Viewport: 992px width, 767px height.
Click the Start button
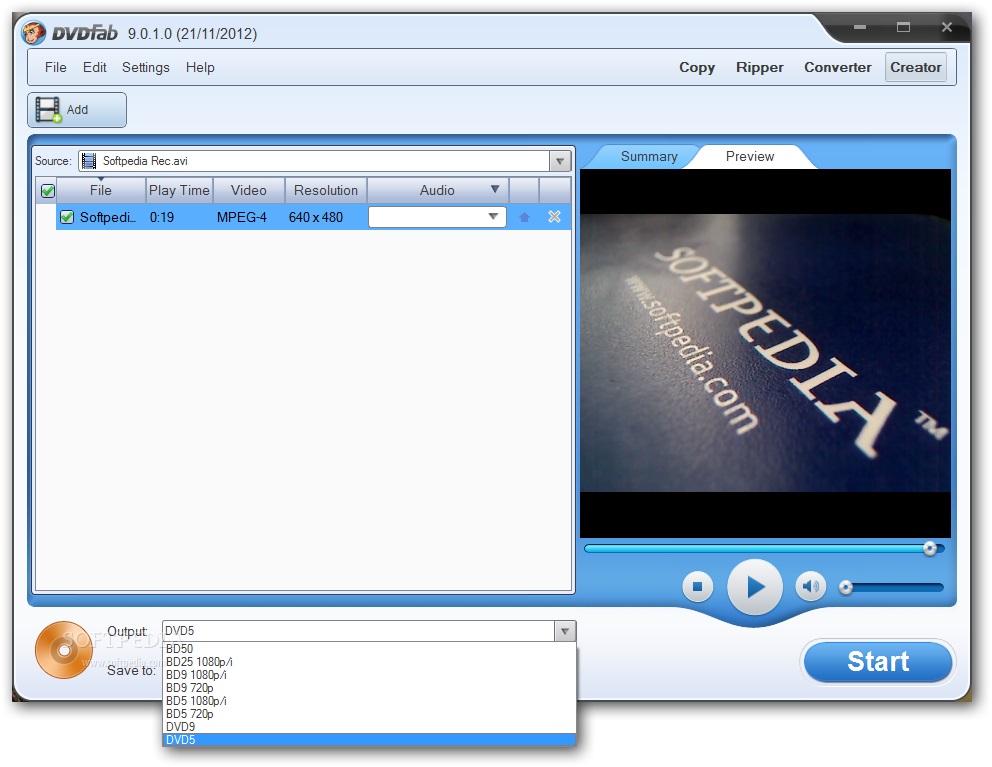coord(877,661)
